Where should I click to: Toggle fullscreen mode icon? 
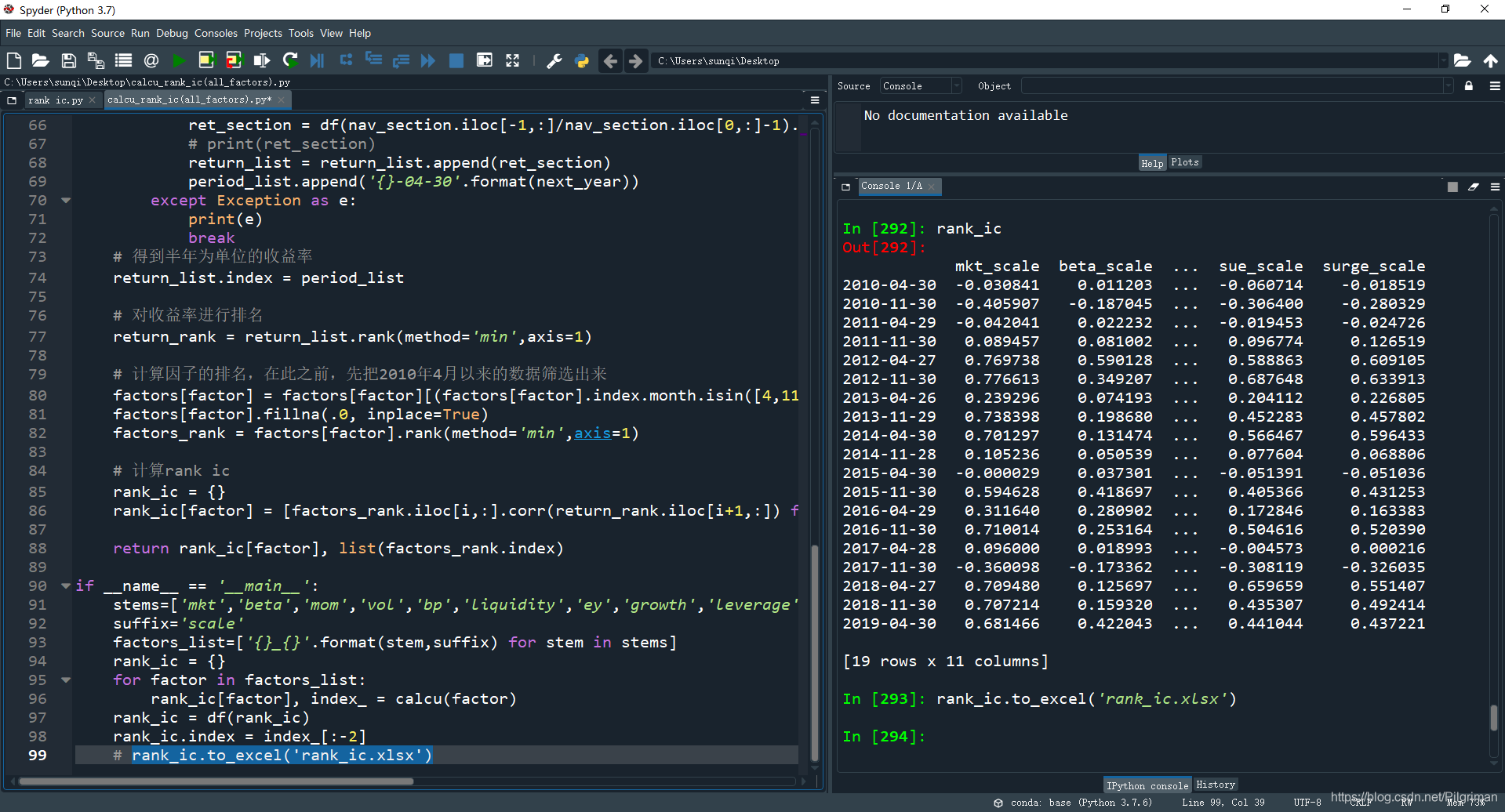click(512, 60)
